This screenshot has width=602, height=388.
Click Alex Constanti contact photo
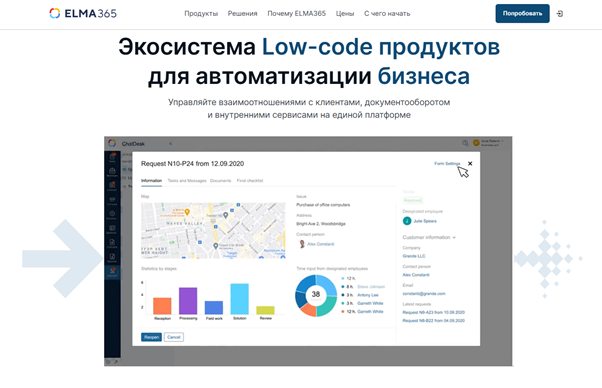[x=302, y=244]
